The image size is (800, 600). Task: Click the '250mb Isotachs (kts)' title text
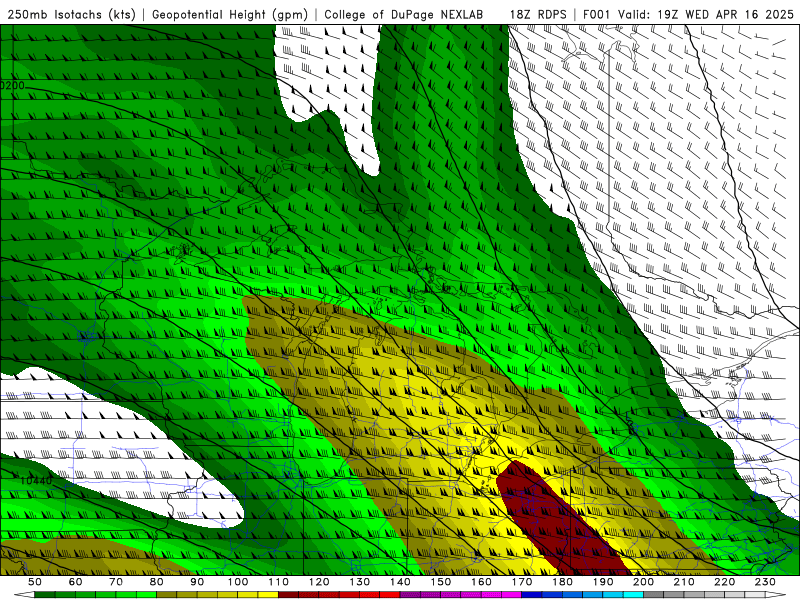tap(71, 14)
